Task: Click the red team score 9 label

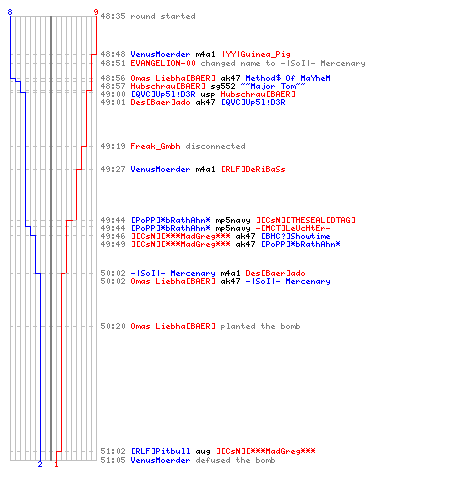Action: (x=96, y=12)
